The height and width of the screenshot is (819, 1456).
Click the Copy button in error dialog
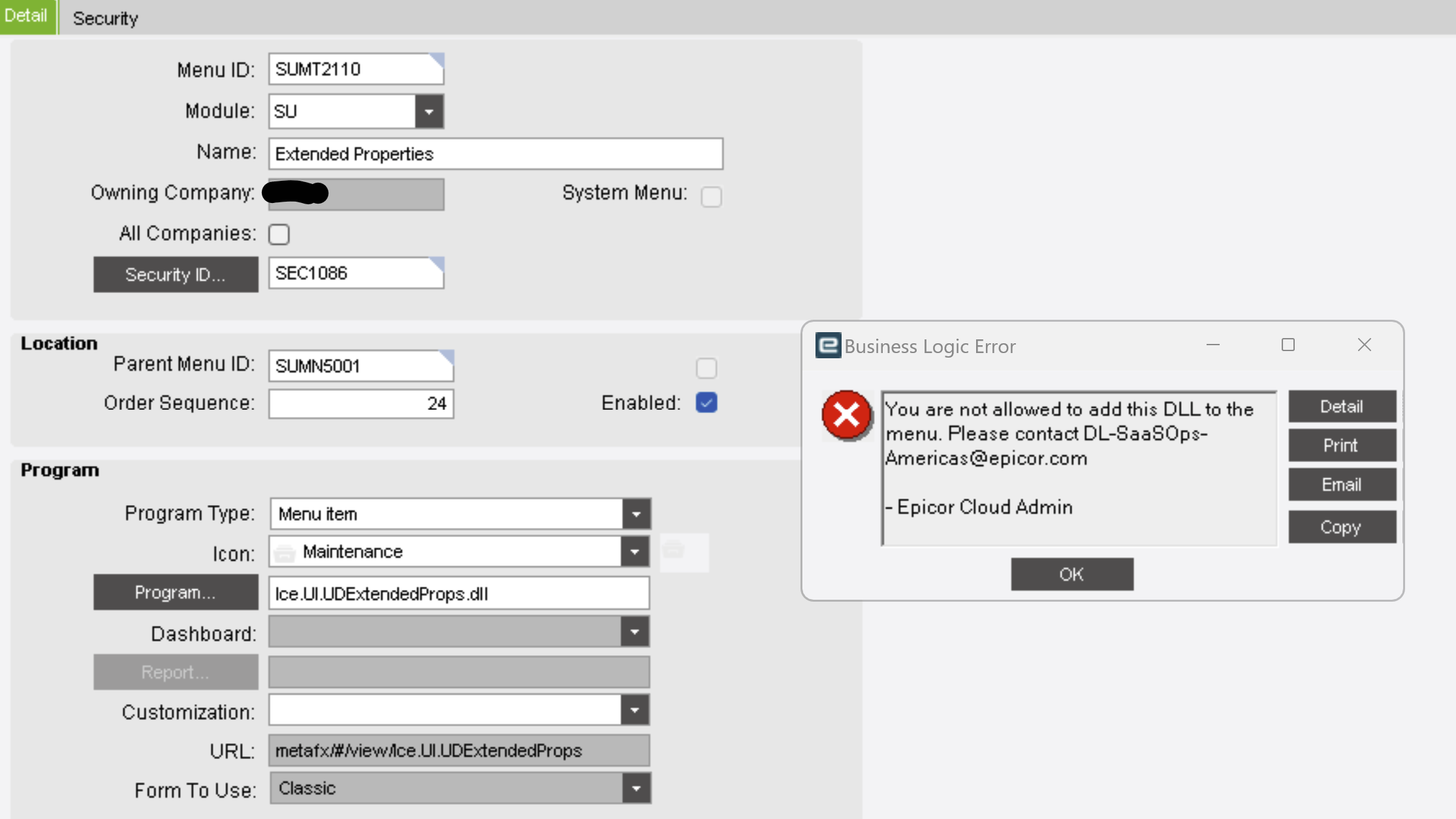pos(1341,527)
